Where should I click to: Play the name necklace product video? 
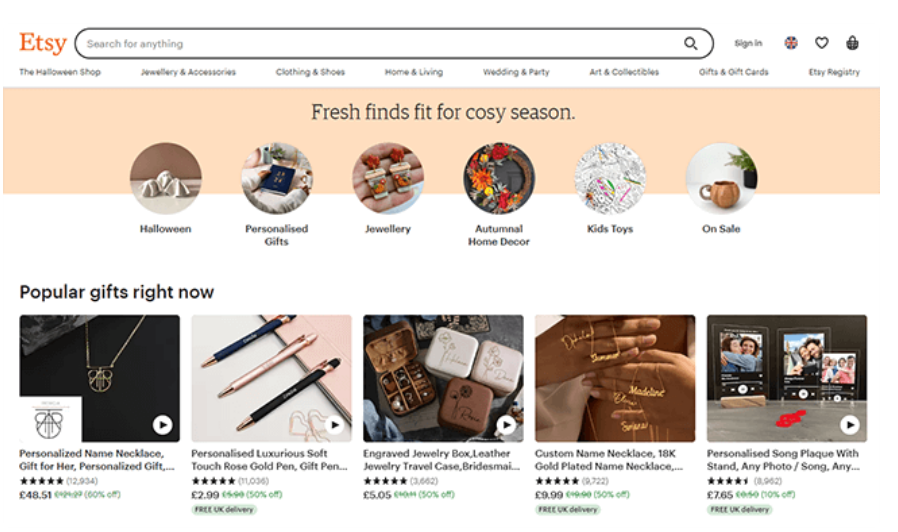coord(162,425)
